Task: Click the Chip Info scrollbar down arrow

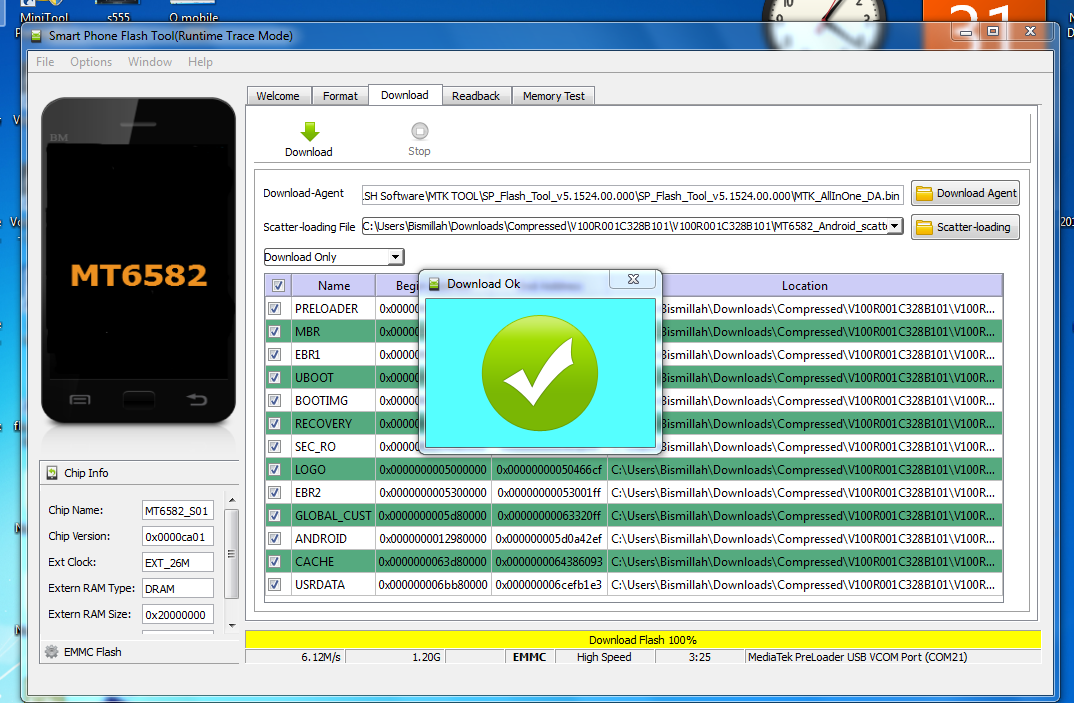Action: [x=232, y=625]
